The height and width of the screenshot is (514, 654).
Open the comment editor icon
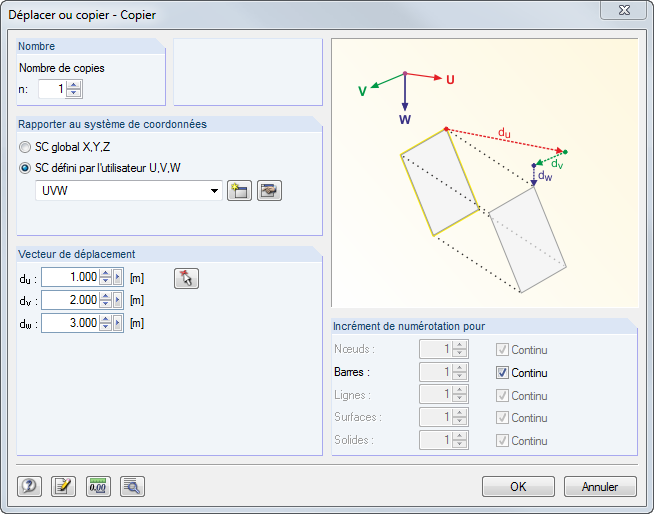point(63,486)
